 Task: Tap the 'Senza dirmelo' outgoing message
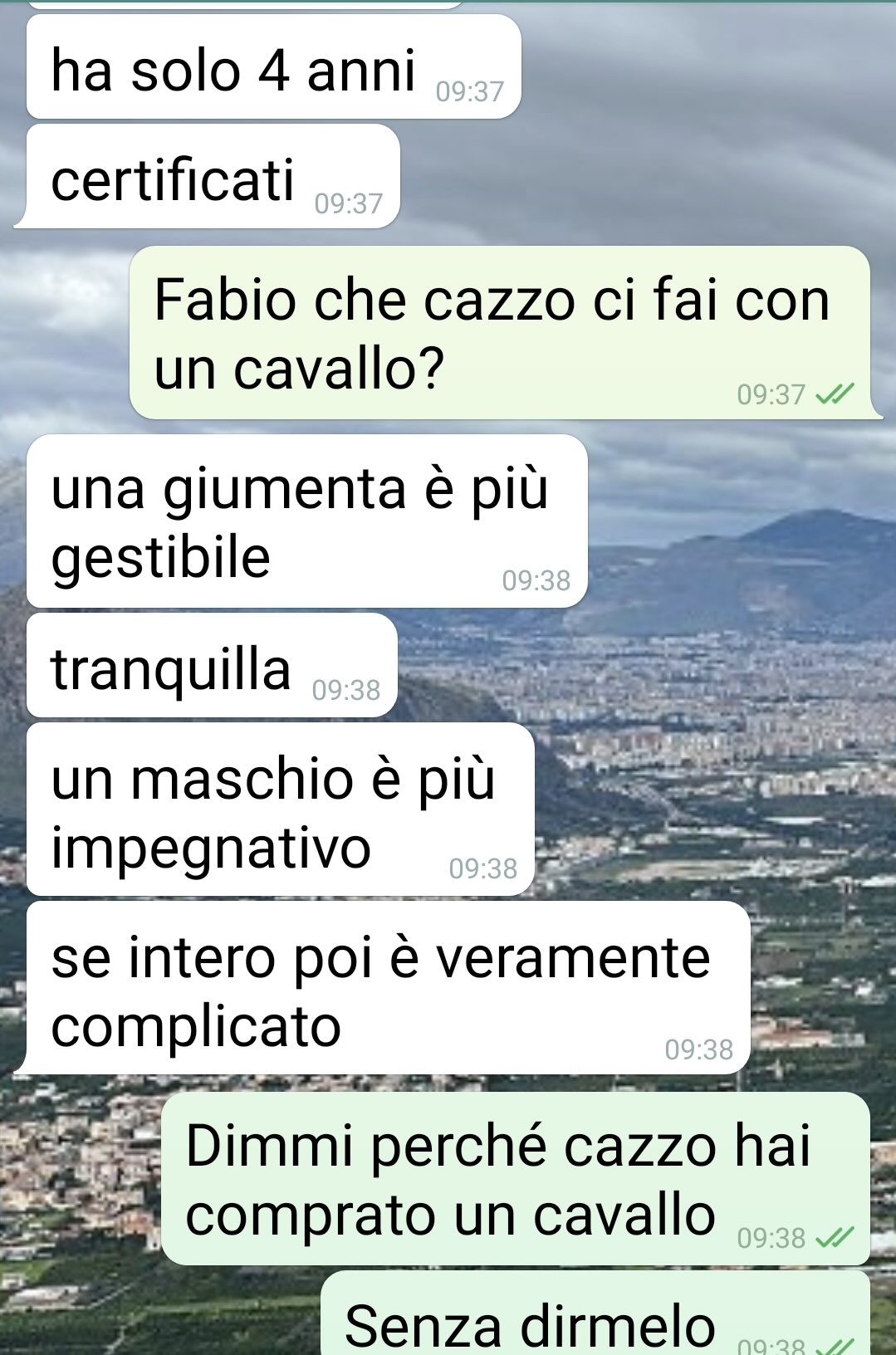point(595,1313)
